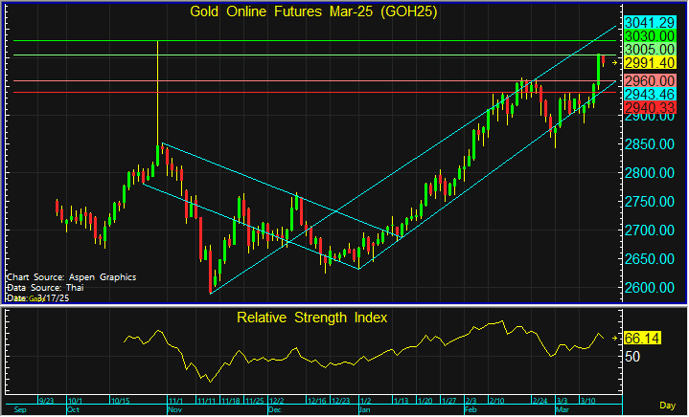Screen dimensions: 689x417
Task: Click the yellow last-price arrow marker
Action: [x=615, y=62]
